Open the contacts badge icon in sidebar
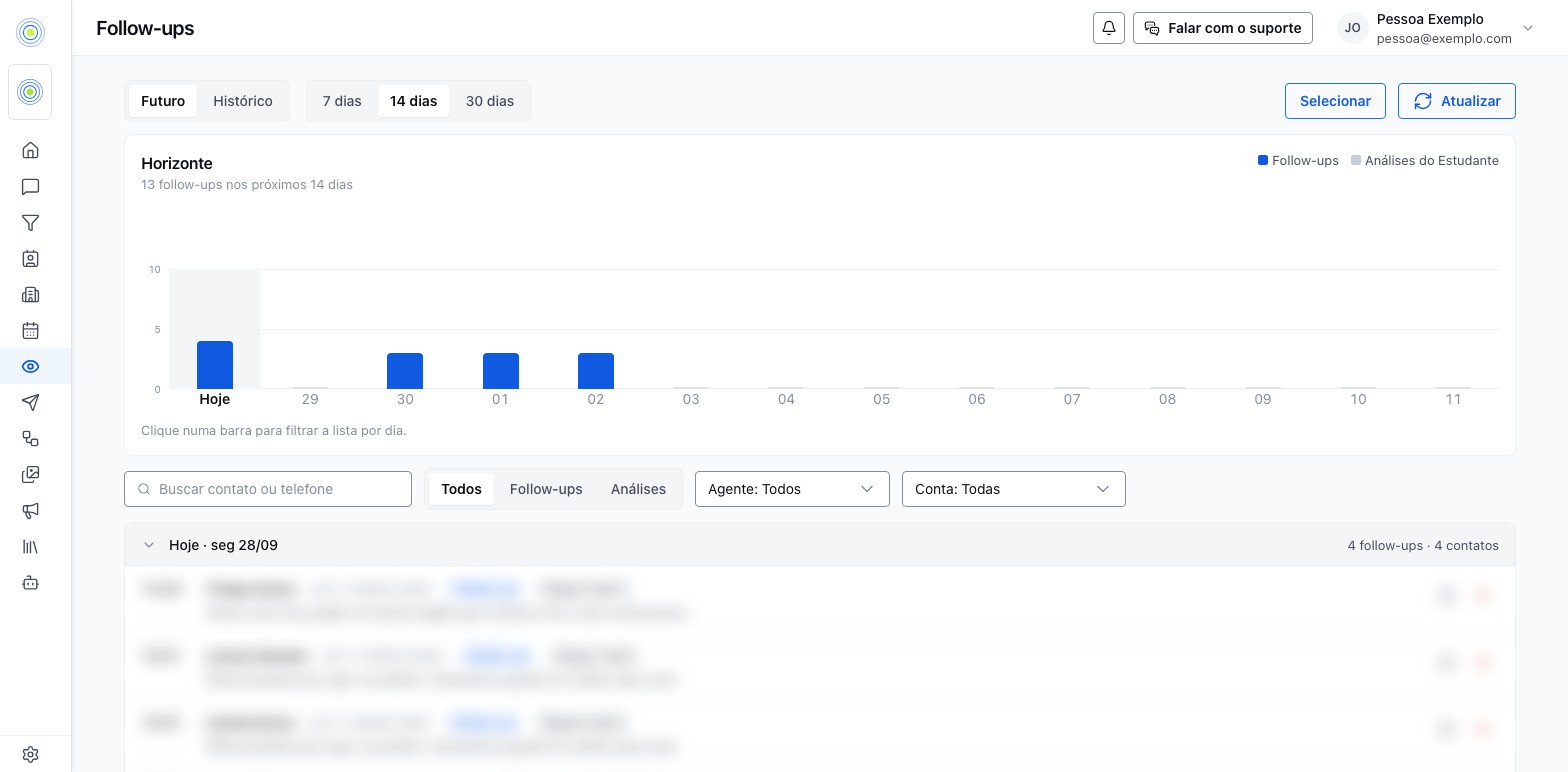The image size is (1568, 772). pyautogui.click(x=31, y=258)
